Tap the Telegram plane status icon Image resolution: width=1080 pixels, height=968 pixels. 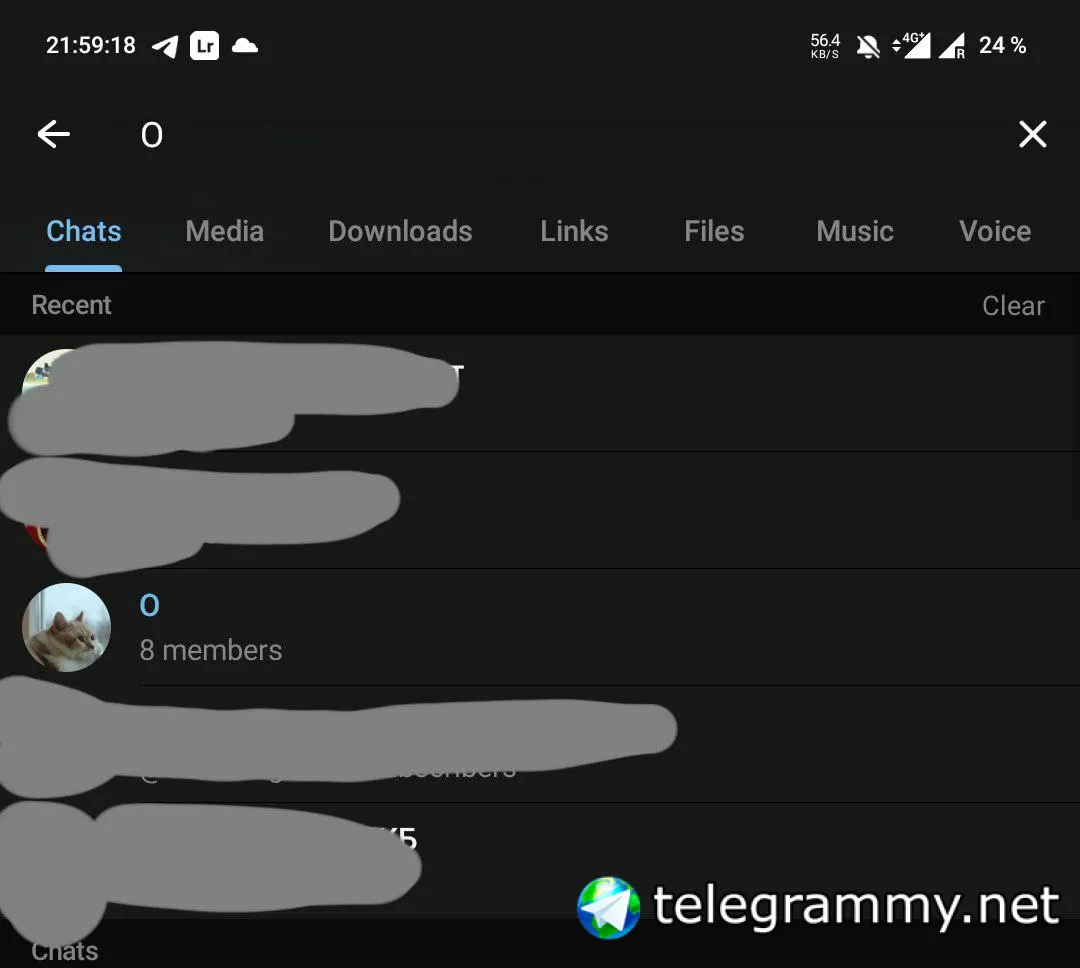pos(165,46)
